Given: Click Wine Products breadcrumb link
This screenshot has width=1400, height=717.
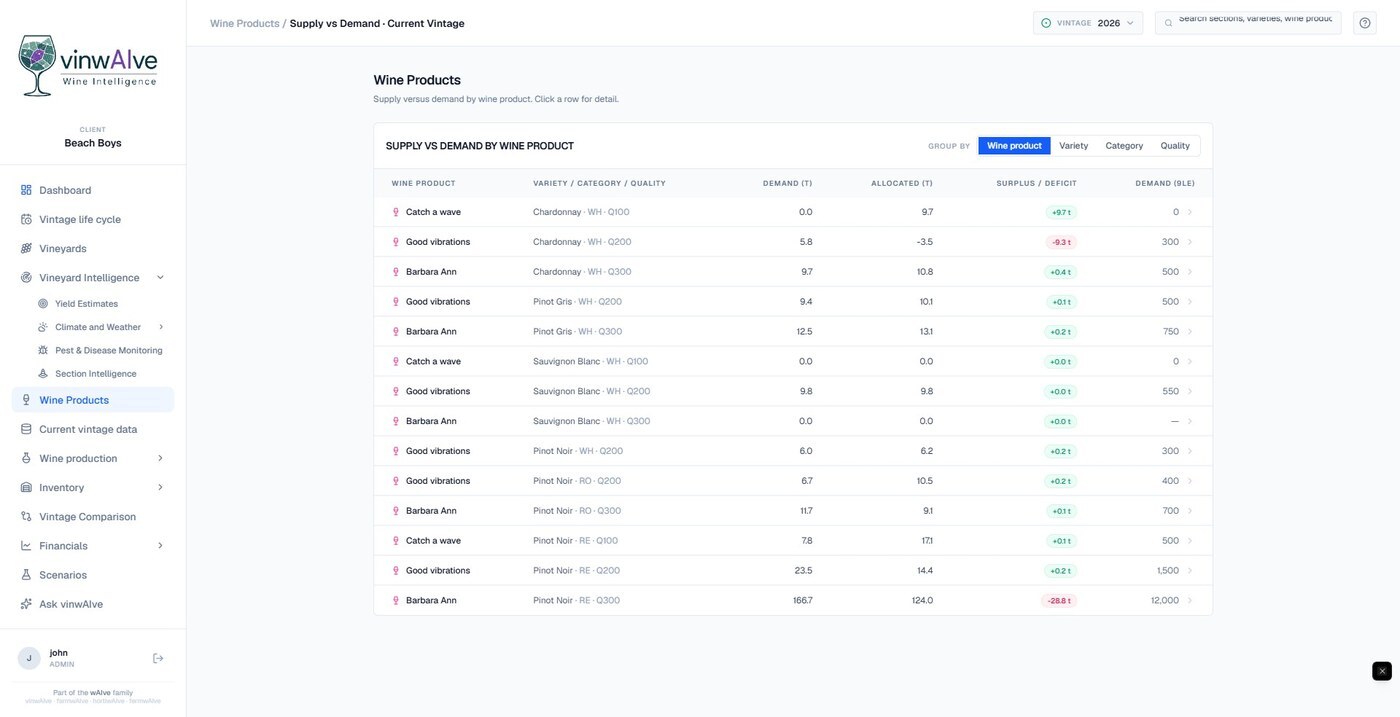Looking at the screenshot, I should click(244, 23).
